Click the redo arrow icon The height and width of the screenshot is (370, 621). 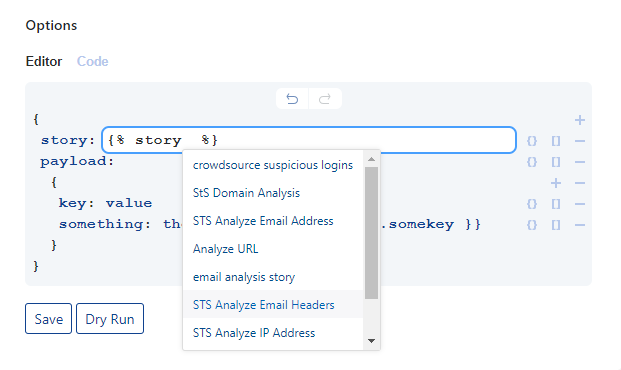[325, 99]
